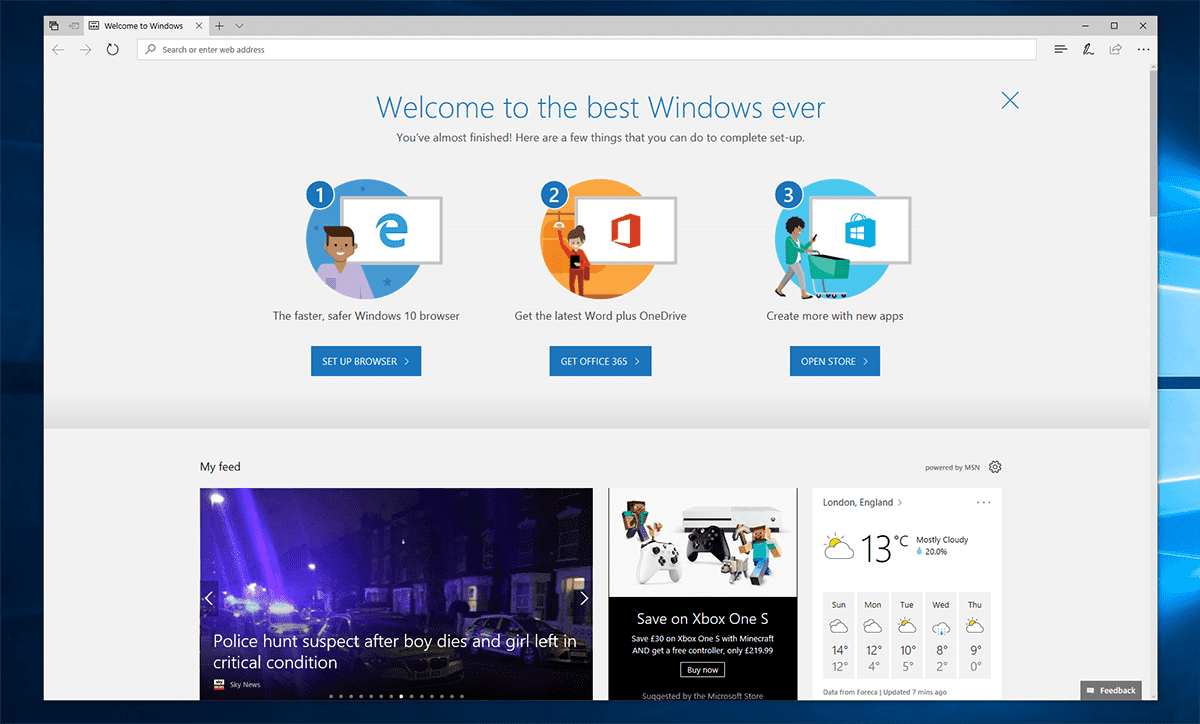Click Buy now on Xbox One S ad
This screenshot has width=1200, height=724.
702,670
